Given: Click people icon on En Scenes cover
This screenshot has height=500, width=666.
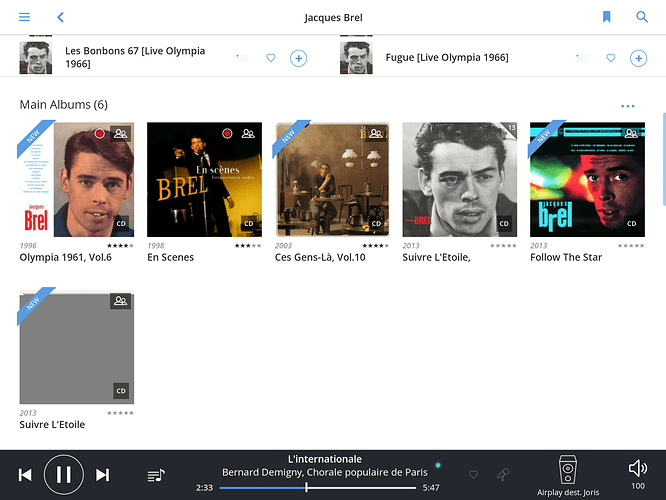Looking at the screenshot, I should point(248,133).
